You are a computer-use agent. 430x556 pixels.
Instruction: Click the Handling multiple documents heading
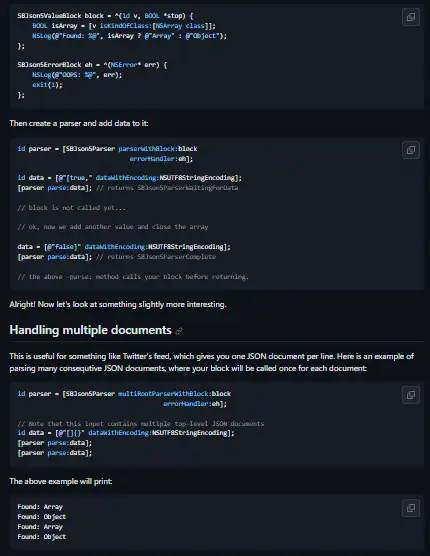coord(90,330)
